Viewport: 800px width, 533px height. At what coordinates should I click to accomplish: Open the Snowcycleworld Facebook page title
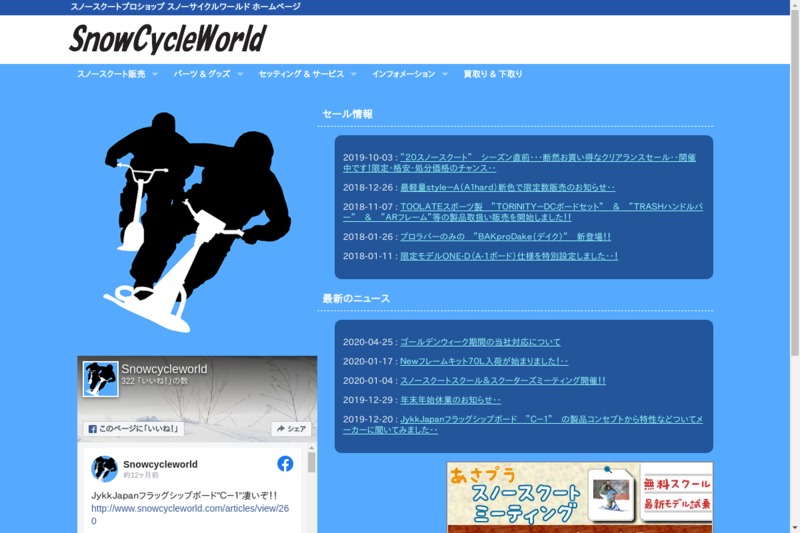click(x=164, y=369)
